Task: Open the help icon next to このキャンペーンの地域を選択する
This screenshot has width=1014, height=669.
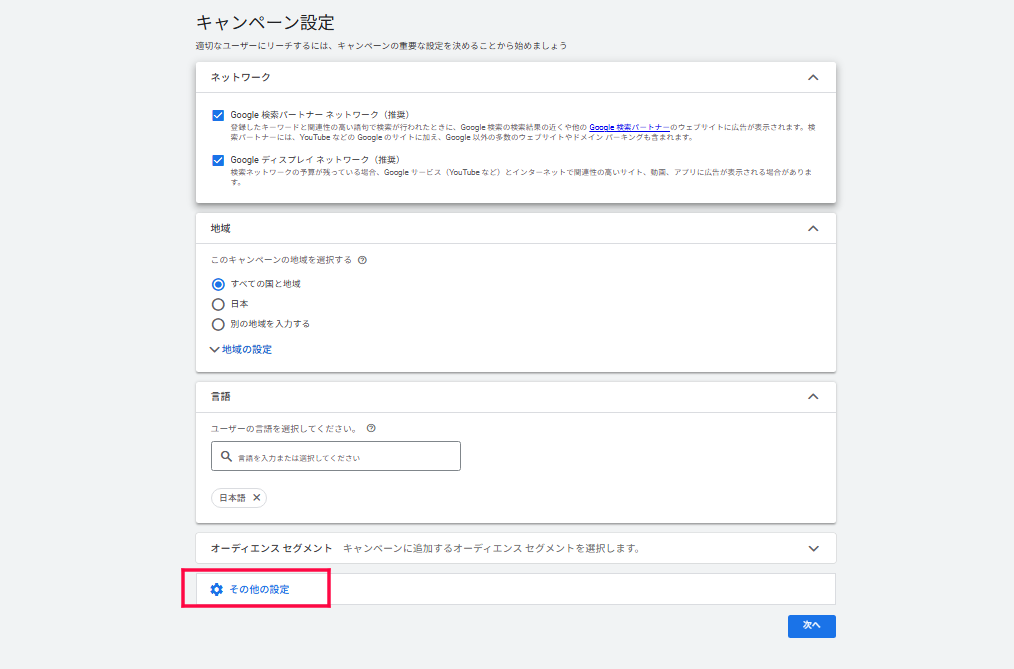Action: pyautogui.click(x=361, y=259)
